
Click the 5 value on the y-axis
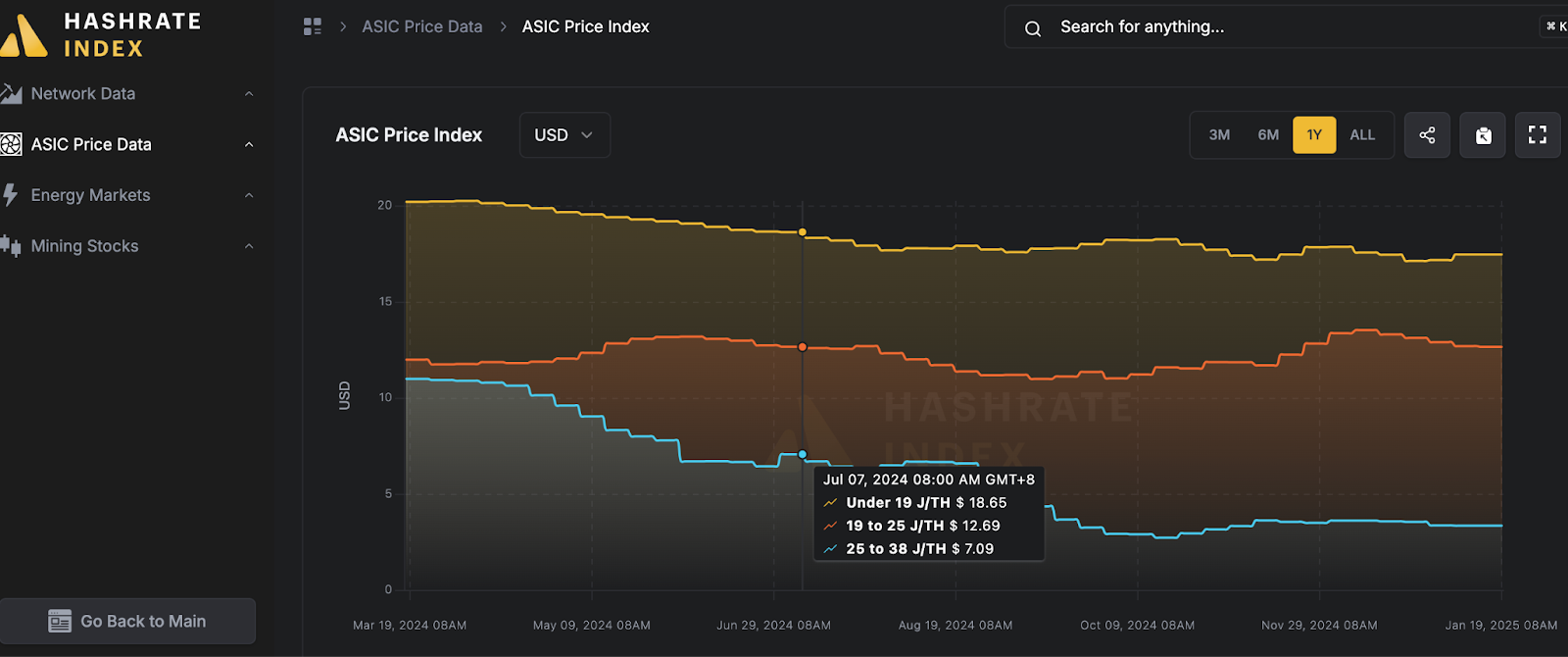pyautogui.click(x=388, y=494)
